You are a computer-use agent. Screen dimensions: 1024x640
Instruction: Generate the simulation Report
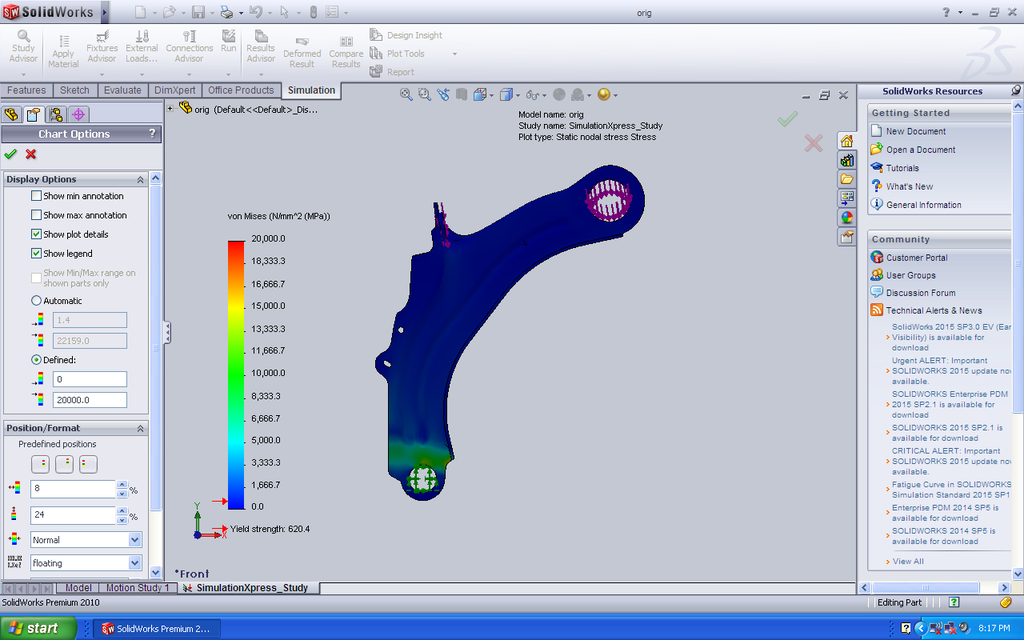pos(392,72)
